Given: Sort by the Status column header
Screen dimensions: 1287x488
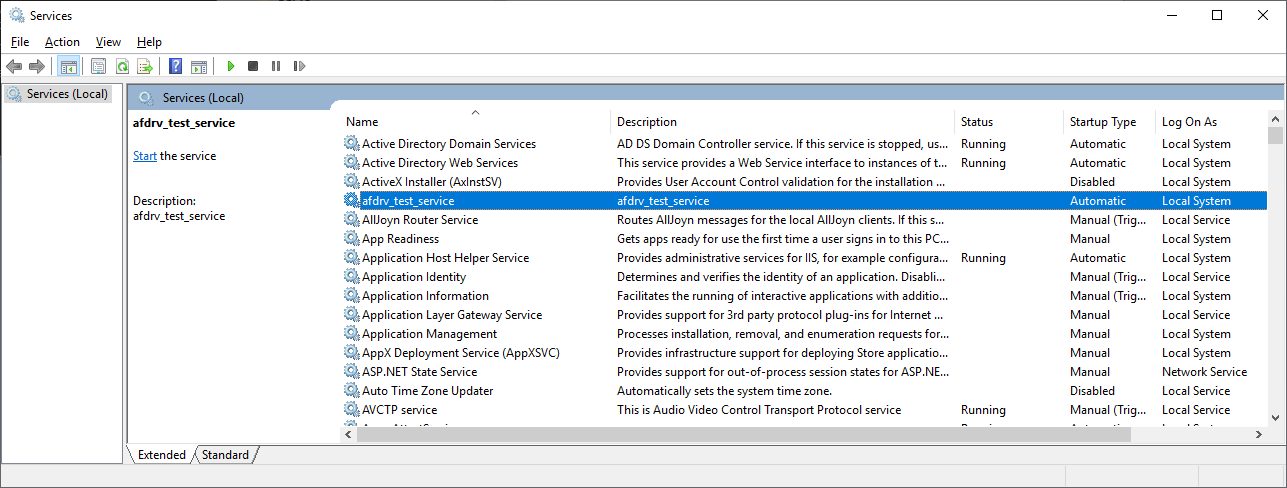Looking at the screenshot, I should tap(1009, 122).
